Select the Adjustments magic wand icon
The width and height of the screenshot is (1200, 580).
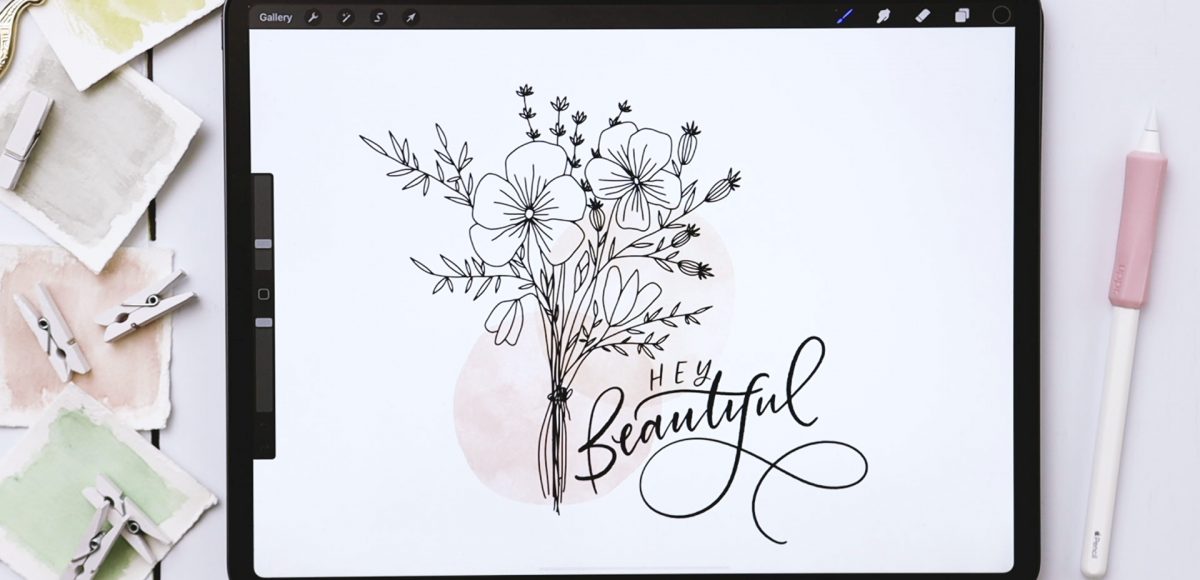tap(344, 16)
